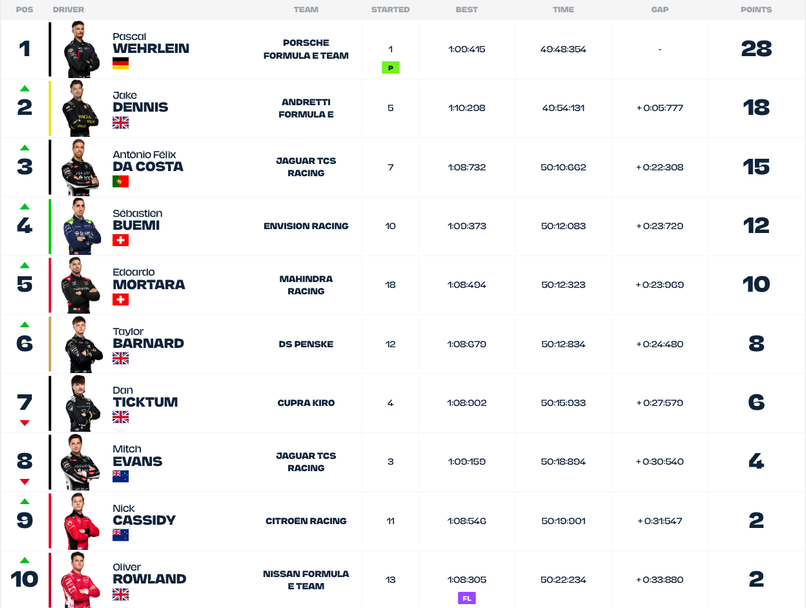This screenshot has height=608, width=806.
Task: Open Taylor Barnard's driver photo
Action: point(83,344)
